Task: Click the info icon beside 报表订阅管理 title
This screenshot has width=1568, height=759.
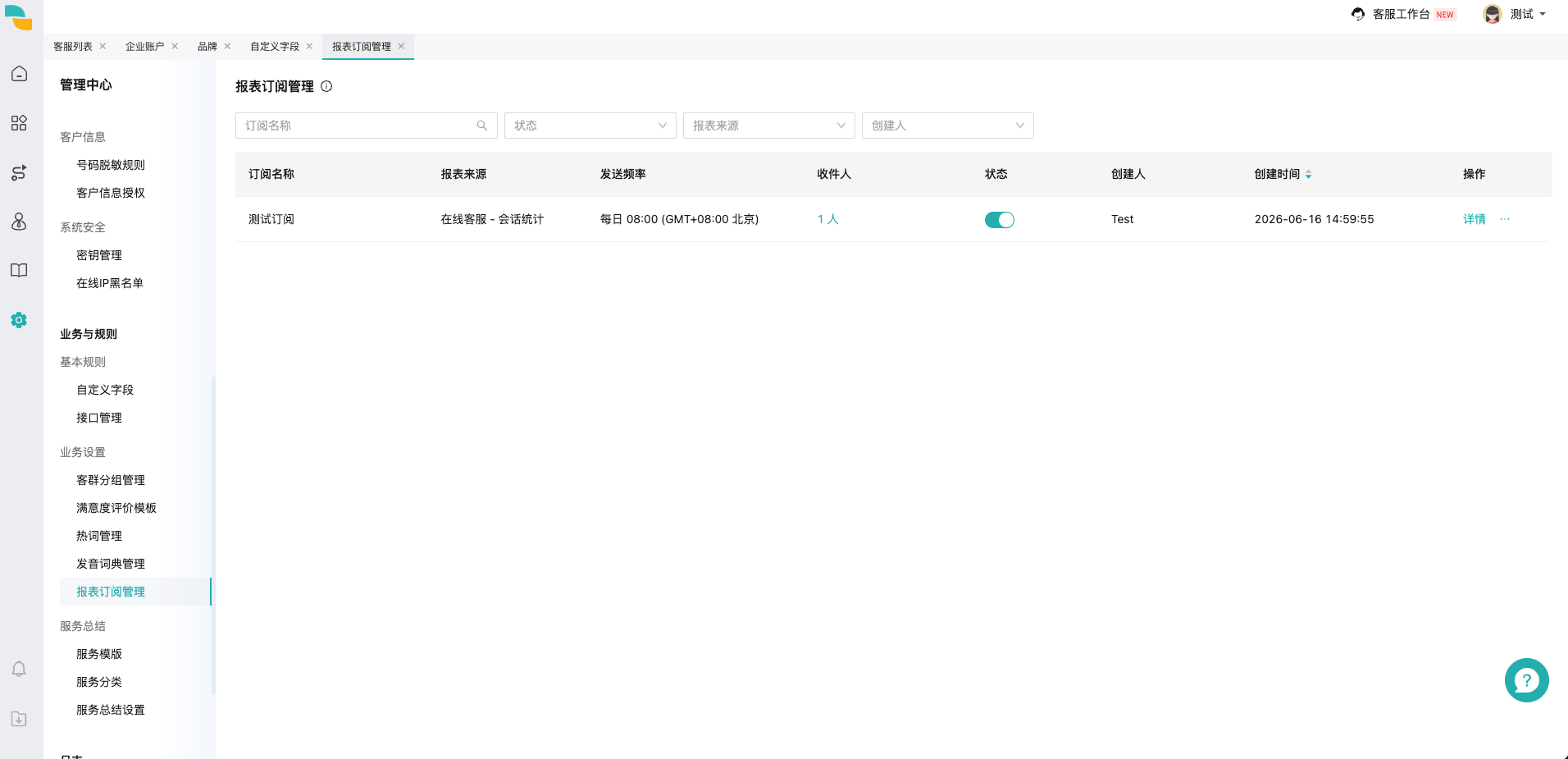Action: pos(326,86)
